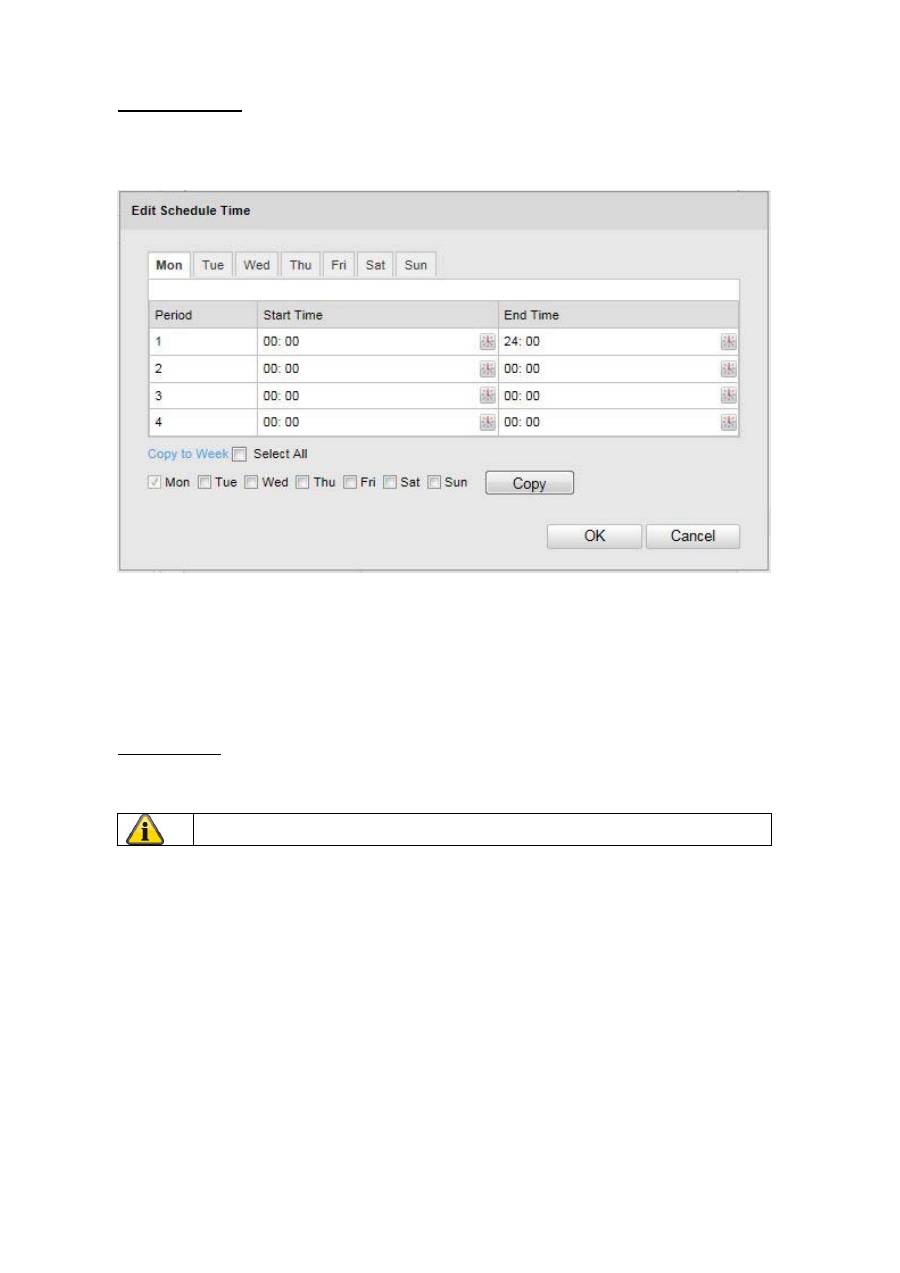The width and height of the screenshot is (900, 1273).
Task: Check the Sat copy checkbox
Action: [390, 482]
